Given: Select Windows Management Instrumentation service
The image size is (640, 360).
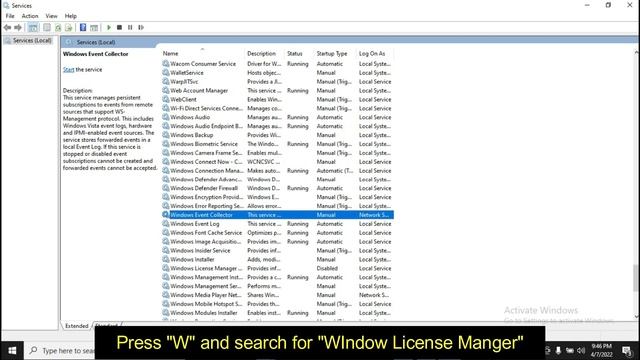Looking at the screenshot, I should point(278,277).
